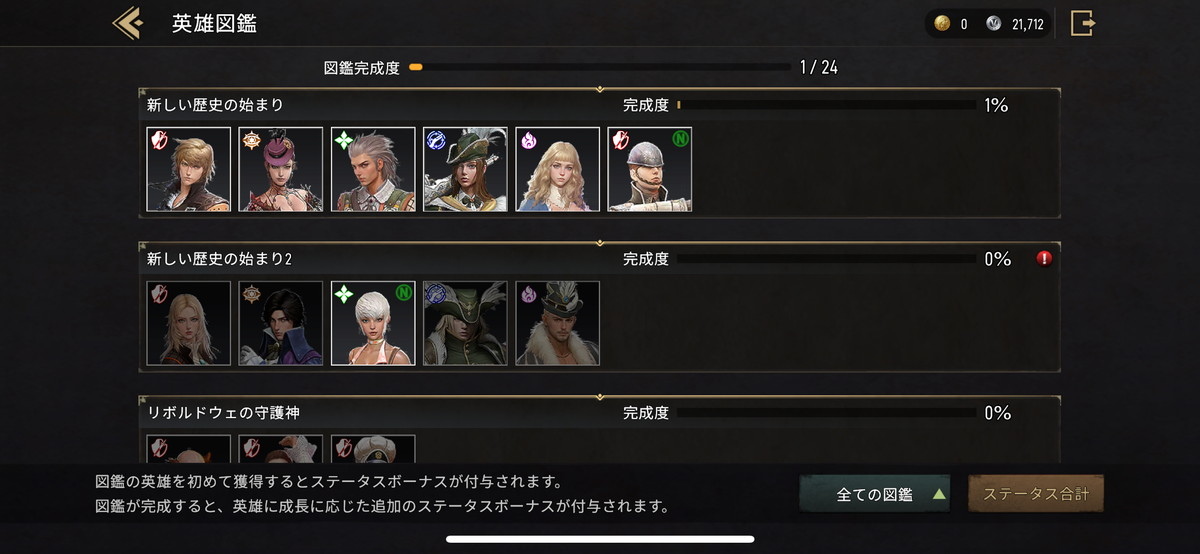The height and width of the screenshot is (554, 1200).
Task: Tap the gold coin currency icon
Action: pos(942,24)
